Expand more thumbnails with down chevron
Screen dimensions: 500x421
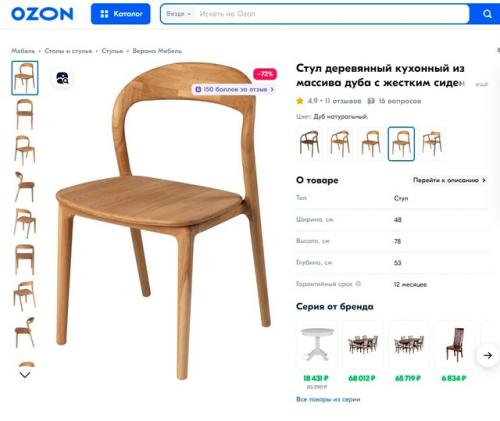click(25, 375)
